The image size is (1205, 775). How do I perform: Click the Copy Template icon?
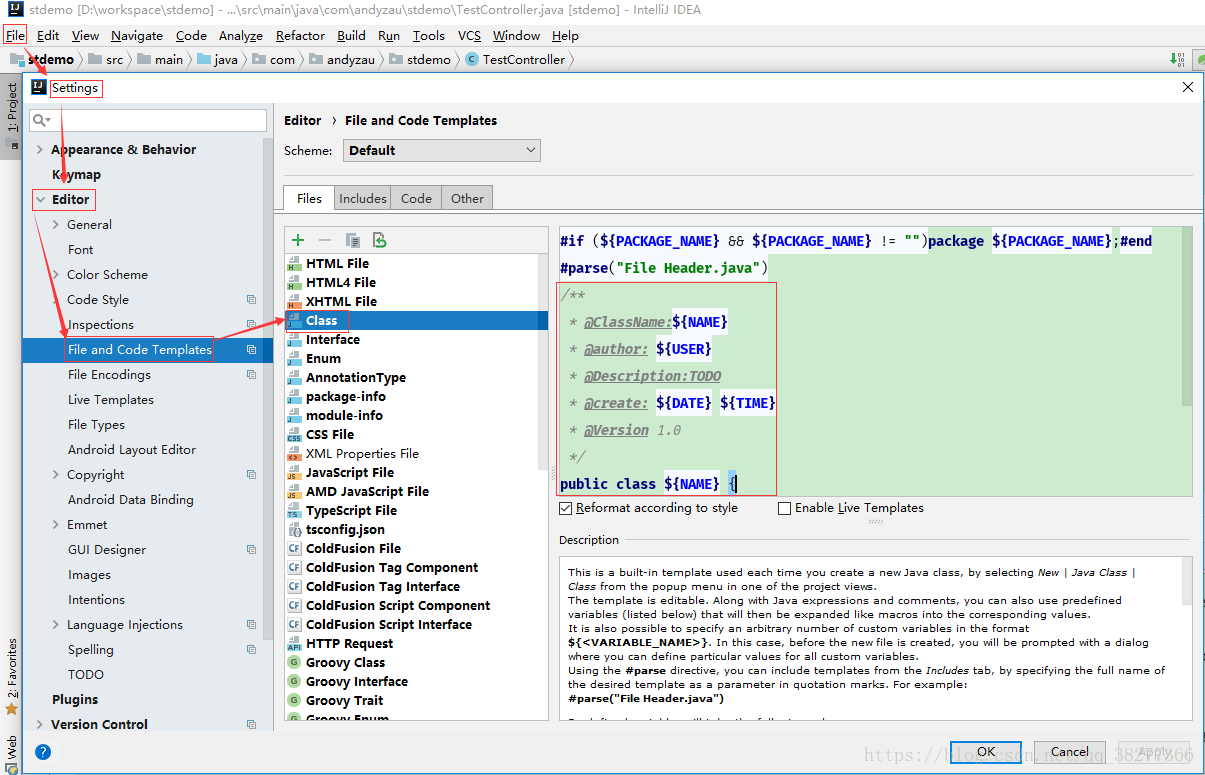click(352, 240)
